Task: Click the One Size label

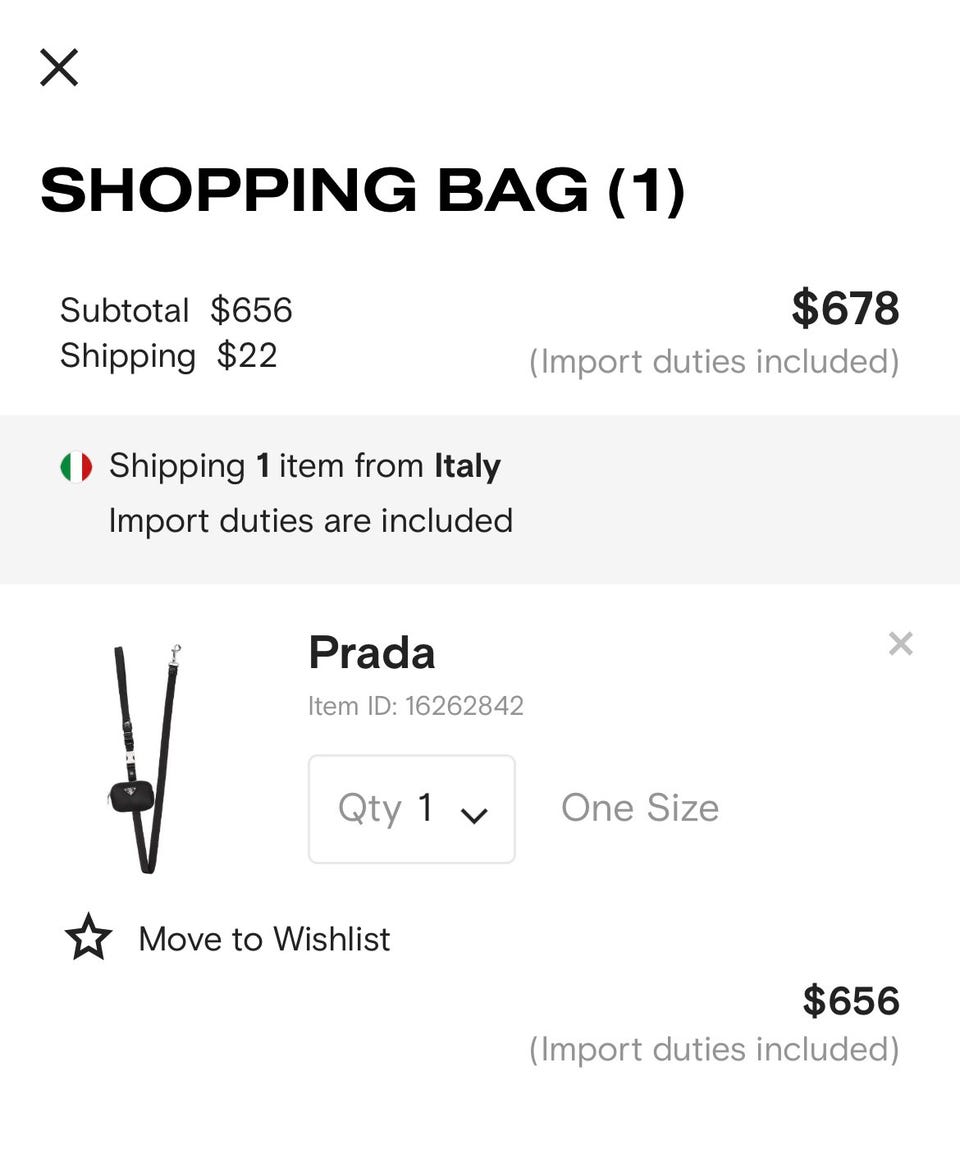Action: pos(640,808)
